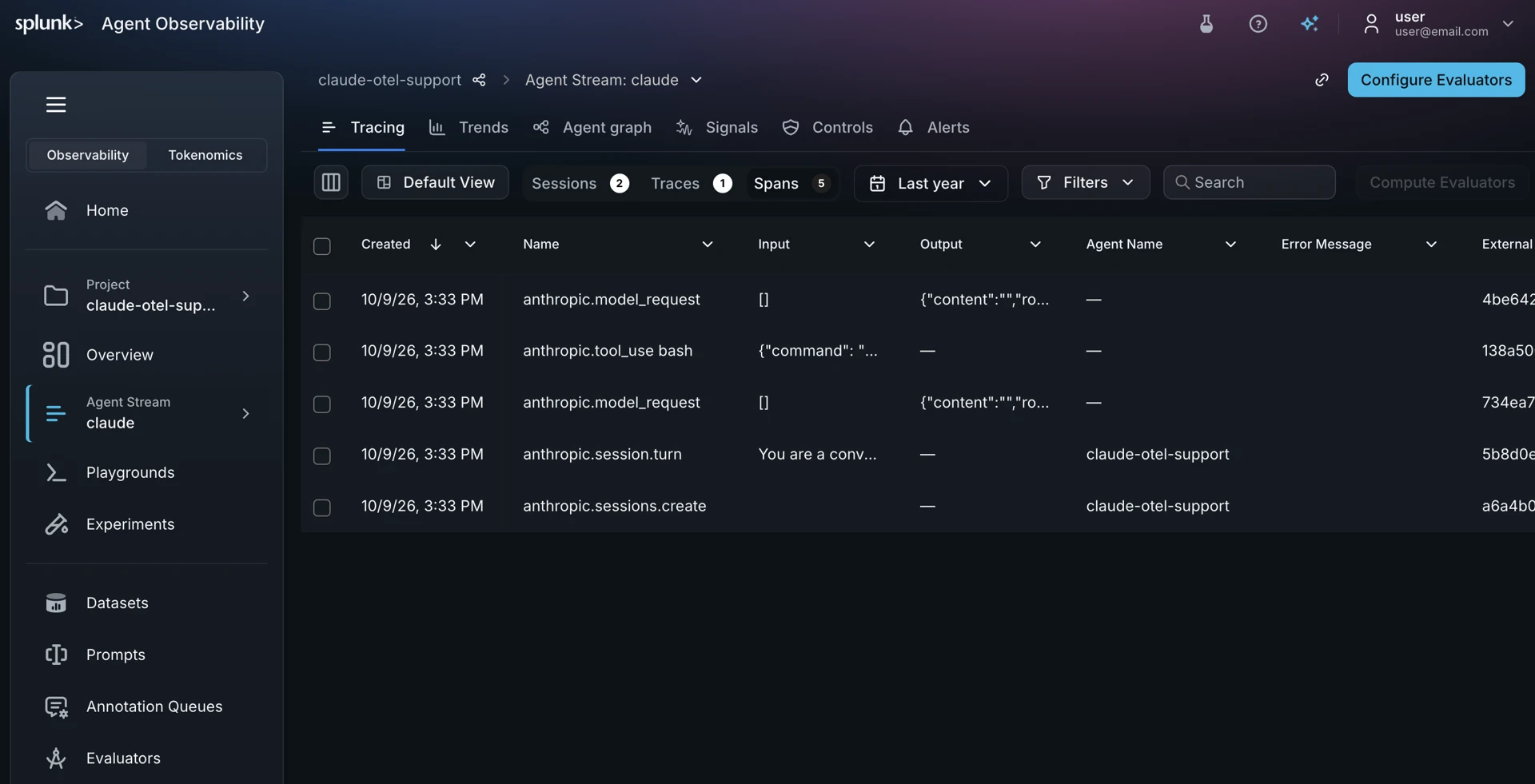Select the Traces view with count 1
1535x784 pixels.
(691, 184)
